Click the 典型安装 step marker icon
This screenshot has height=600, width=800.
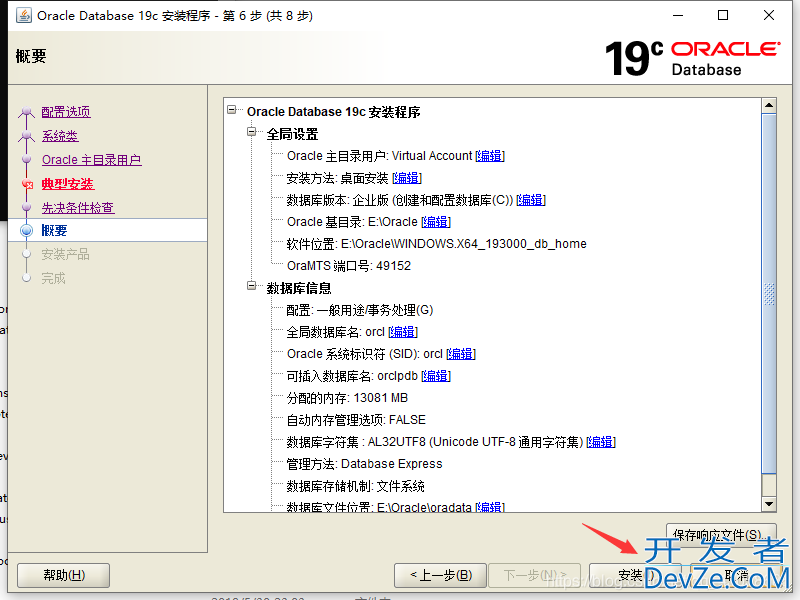coord(27,184)
